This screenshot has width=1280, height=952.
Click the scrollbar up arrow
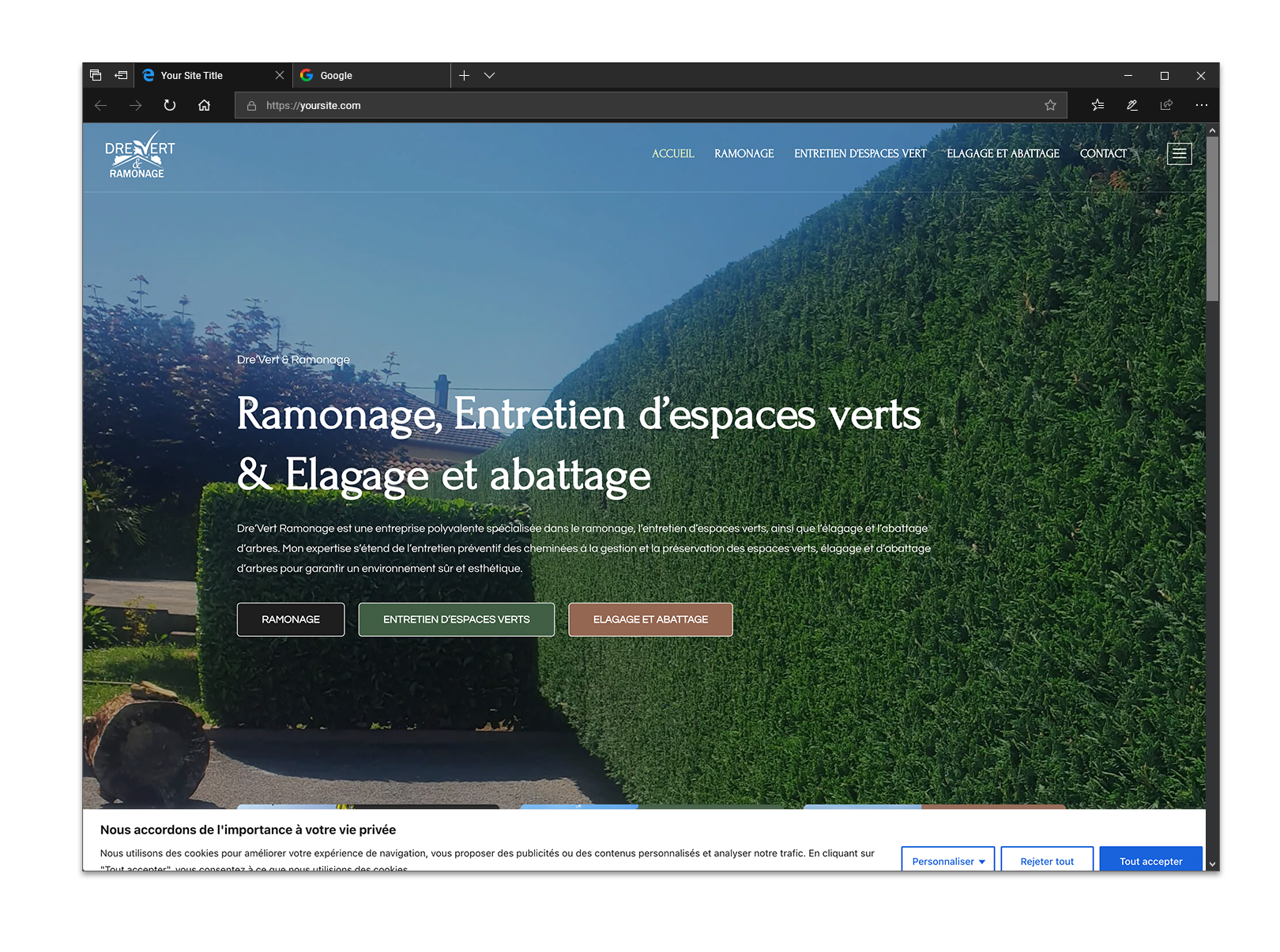coord(1212,130)
